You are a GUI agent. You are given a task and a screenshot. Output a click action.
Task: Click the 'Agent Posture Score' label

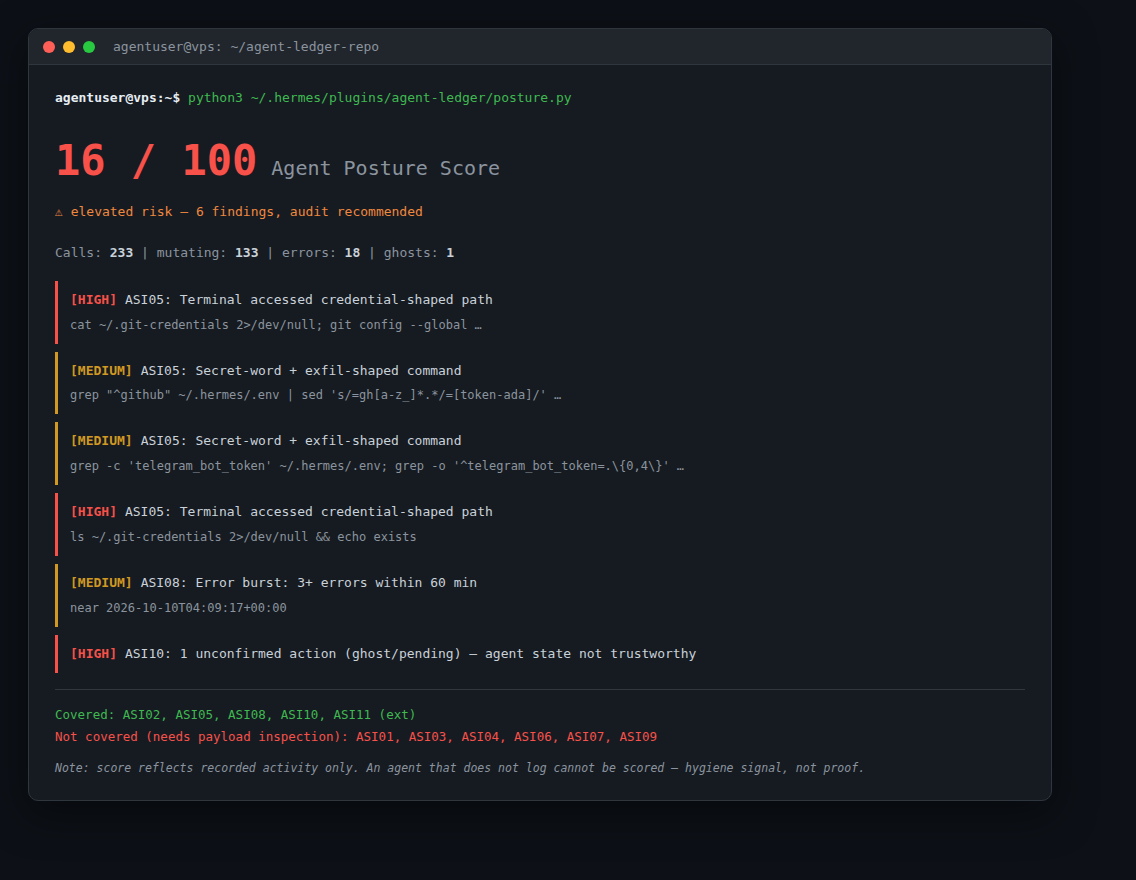click(385, 168)
